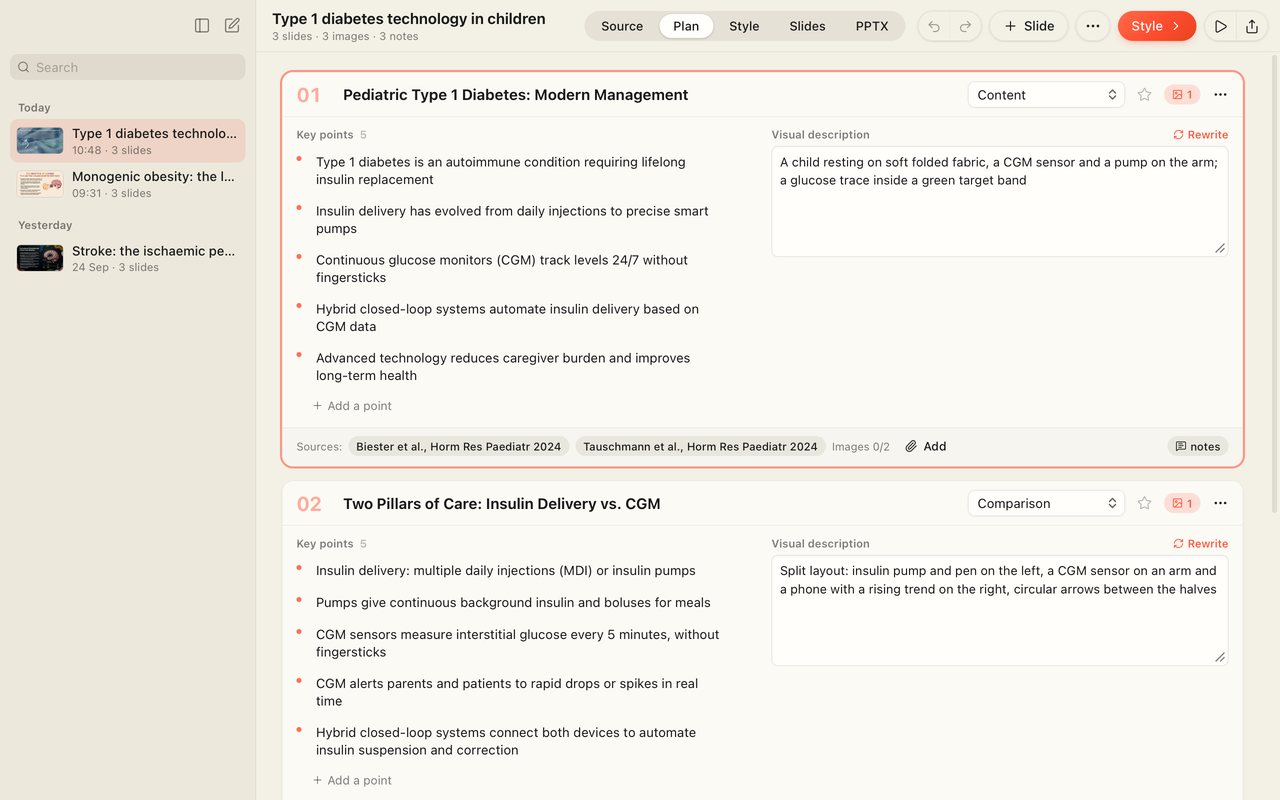Add a key point to slide 01

tap(352, 406)
